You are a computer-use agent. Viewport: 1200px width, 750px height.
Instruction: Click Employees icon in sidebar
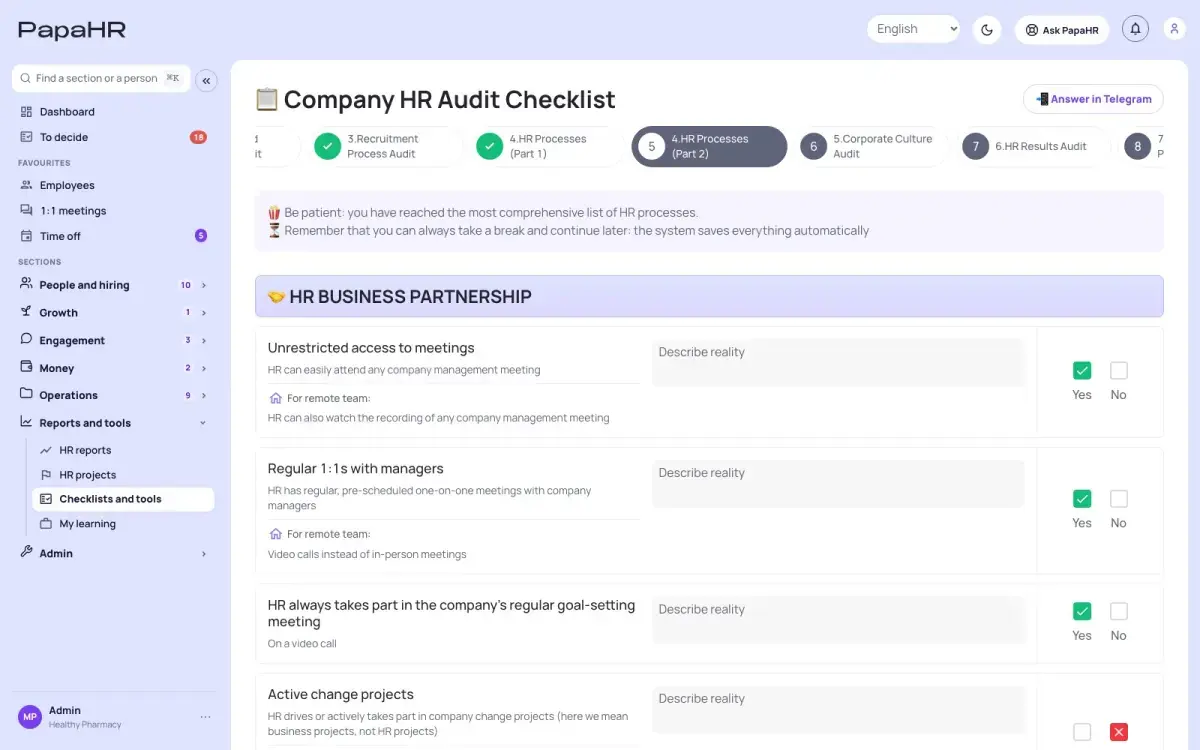click(26, 185)
